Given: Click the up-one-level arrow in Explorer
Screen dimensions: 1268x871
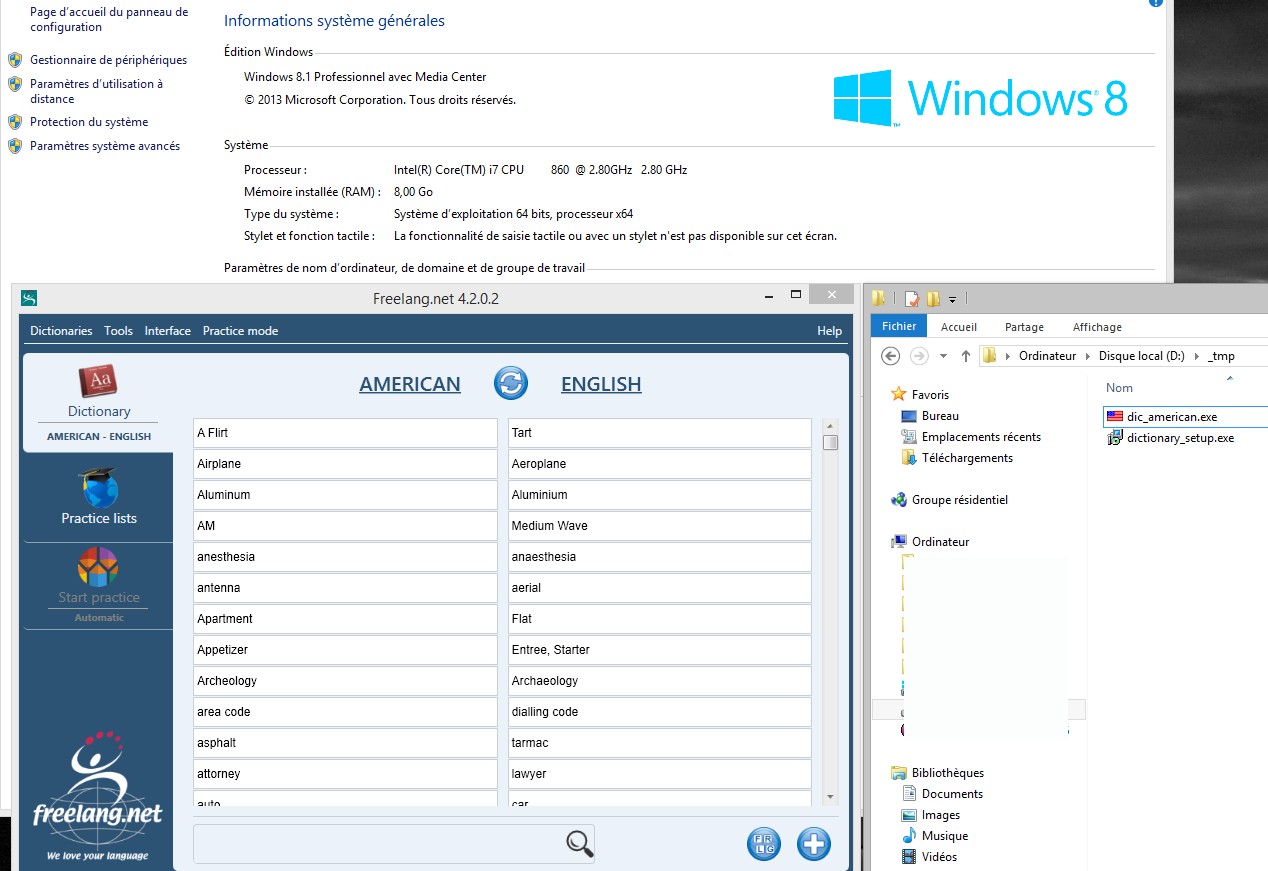Looking at the screenshot, I should (x=965, y=356).
